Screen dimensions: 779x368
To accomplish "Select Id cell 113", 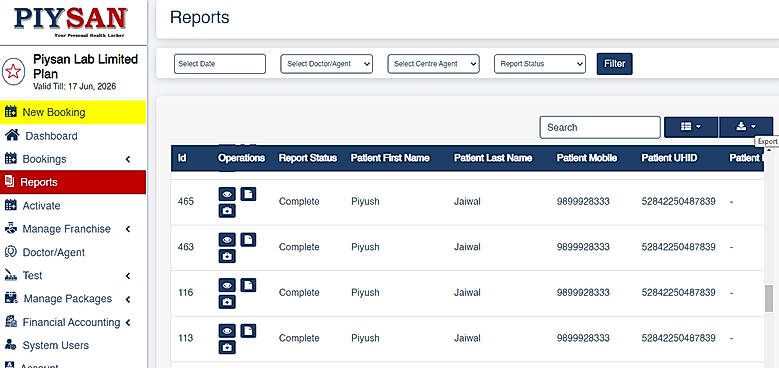I will (x=185, y=338).
